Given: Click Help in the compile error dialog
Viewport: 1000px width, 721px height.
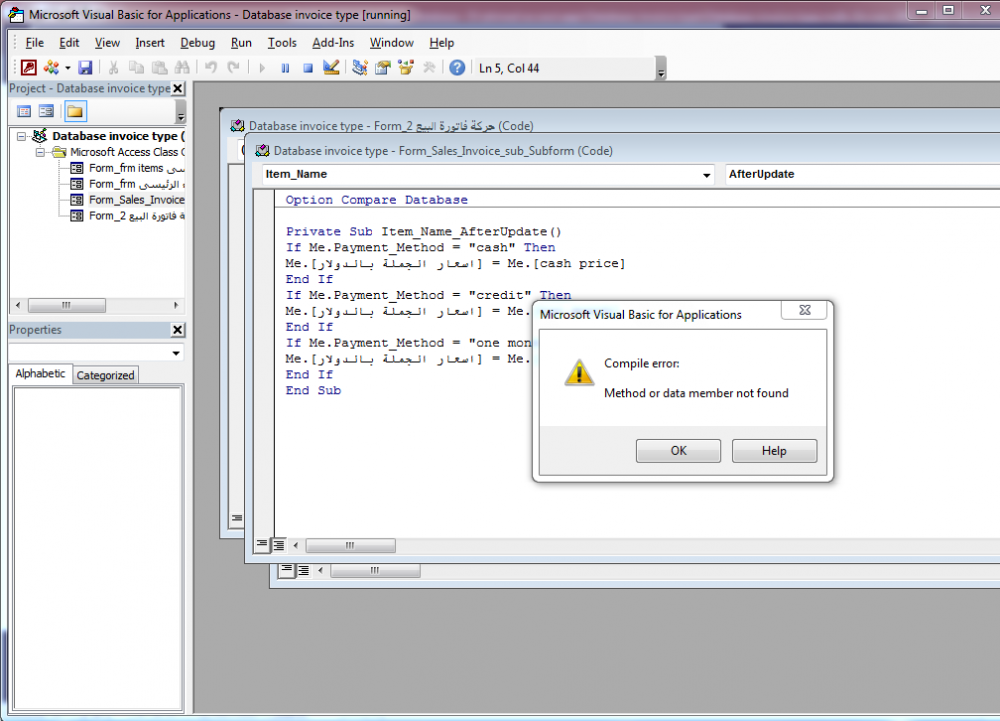Looking at the screenshot, I should point(774,451).
